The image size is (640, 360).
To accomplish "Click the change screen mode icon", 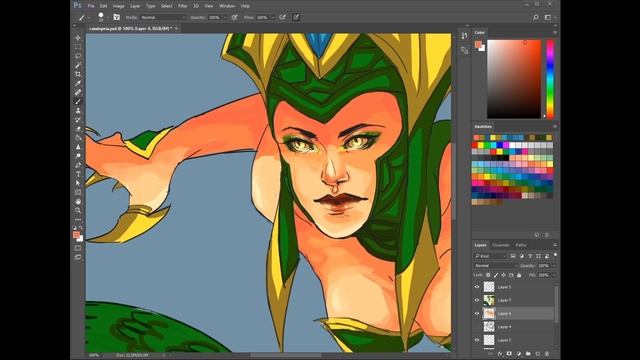I will (78, 257).
